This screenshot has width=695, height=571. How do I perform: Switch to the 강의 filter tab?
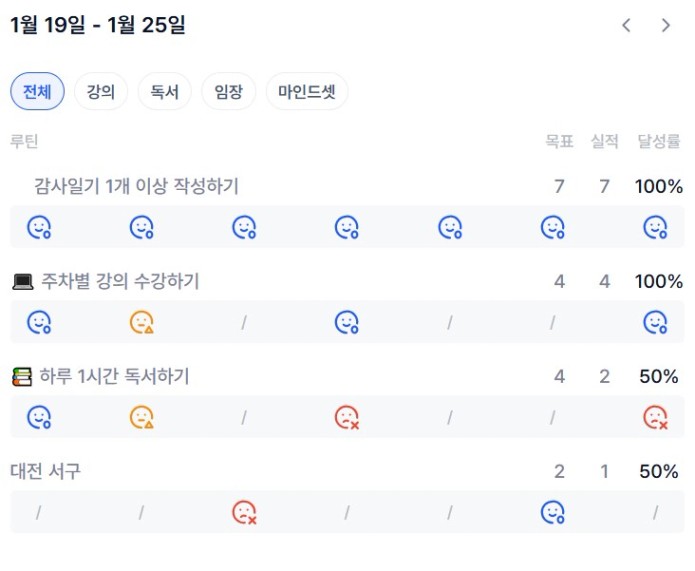[100, 92]
